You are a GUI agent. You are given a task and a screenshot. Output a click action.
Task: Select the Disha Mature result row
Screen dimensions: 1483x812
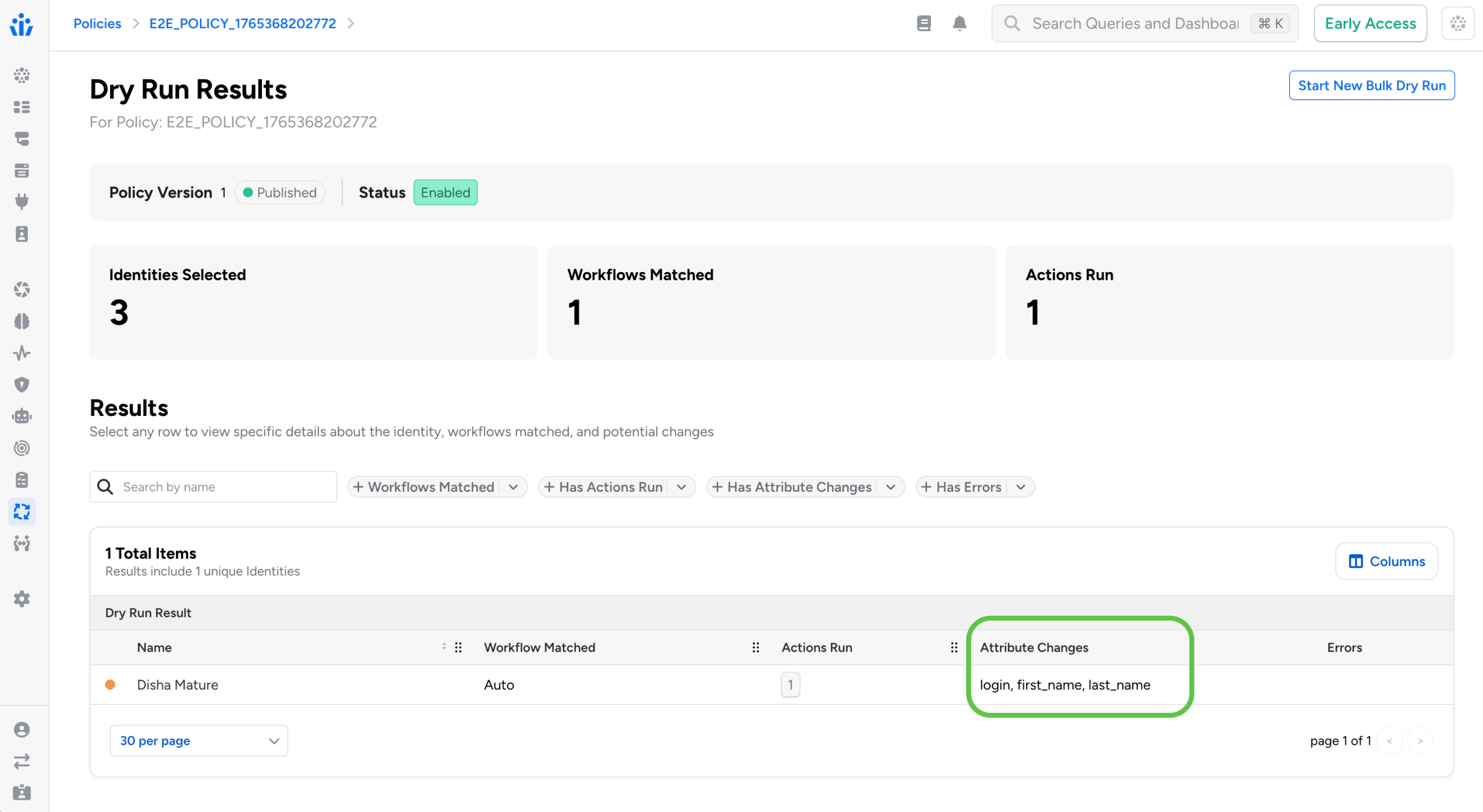177,685
